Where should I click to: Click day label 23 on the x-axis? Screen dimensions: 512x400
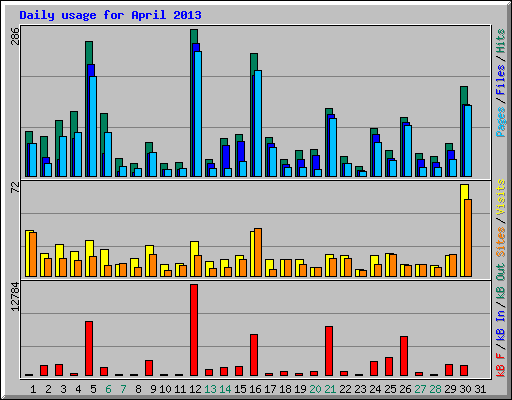(360, 389)
